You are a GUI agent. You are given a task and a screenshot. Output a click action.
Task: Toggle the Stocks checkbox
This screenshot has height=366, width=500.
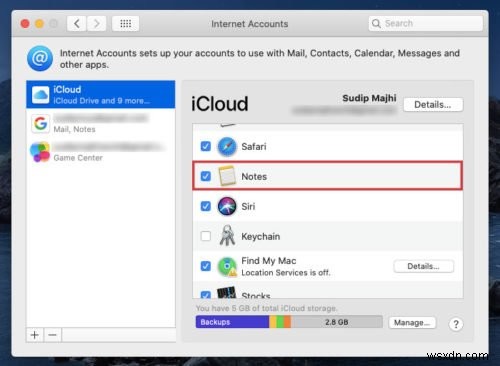(x=206, y=295)
